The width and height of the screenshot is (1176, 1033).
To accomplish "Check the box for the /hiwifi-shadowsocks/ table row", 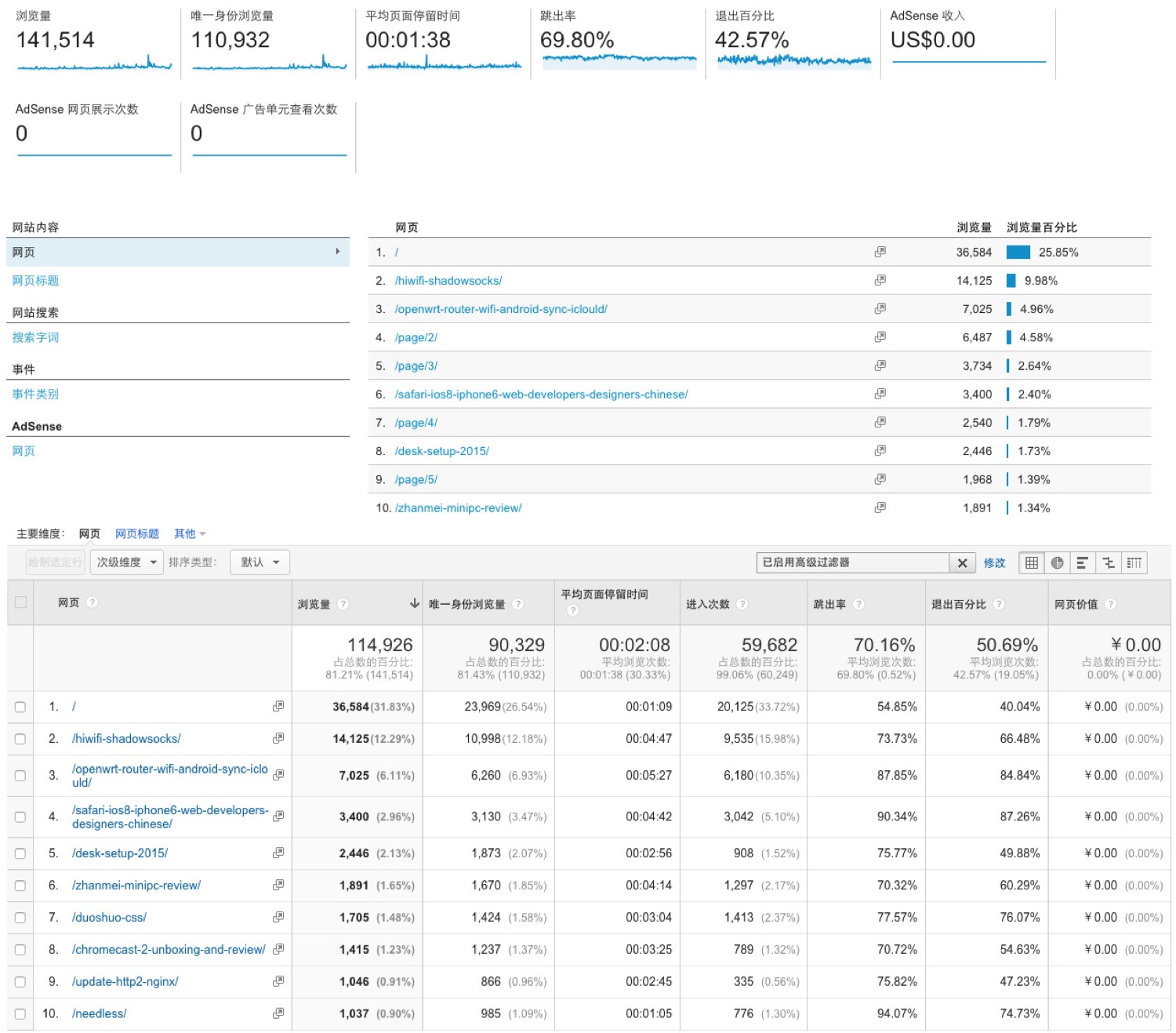I will (20, 739).
